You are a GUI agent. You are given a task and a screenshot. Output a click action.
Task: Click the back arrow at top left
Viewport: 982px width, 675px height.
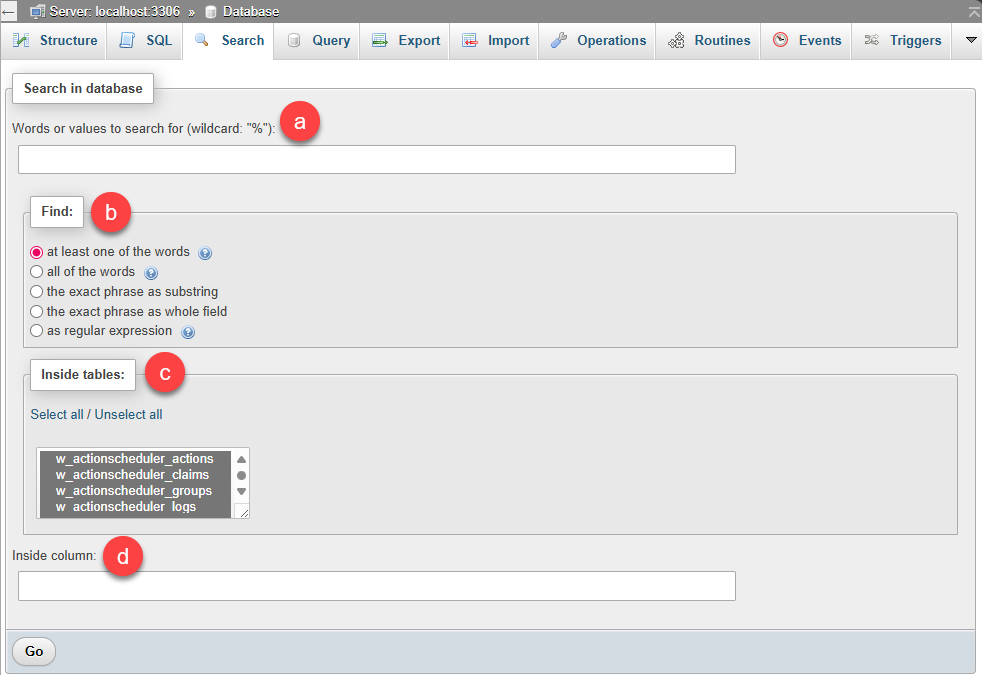tap(8, 11)
